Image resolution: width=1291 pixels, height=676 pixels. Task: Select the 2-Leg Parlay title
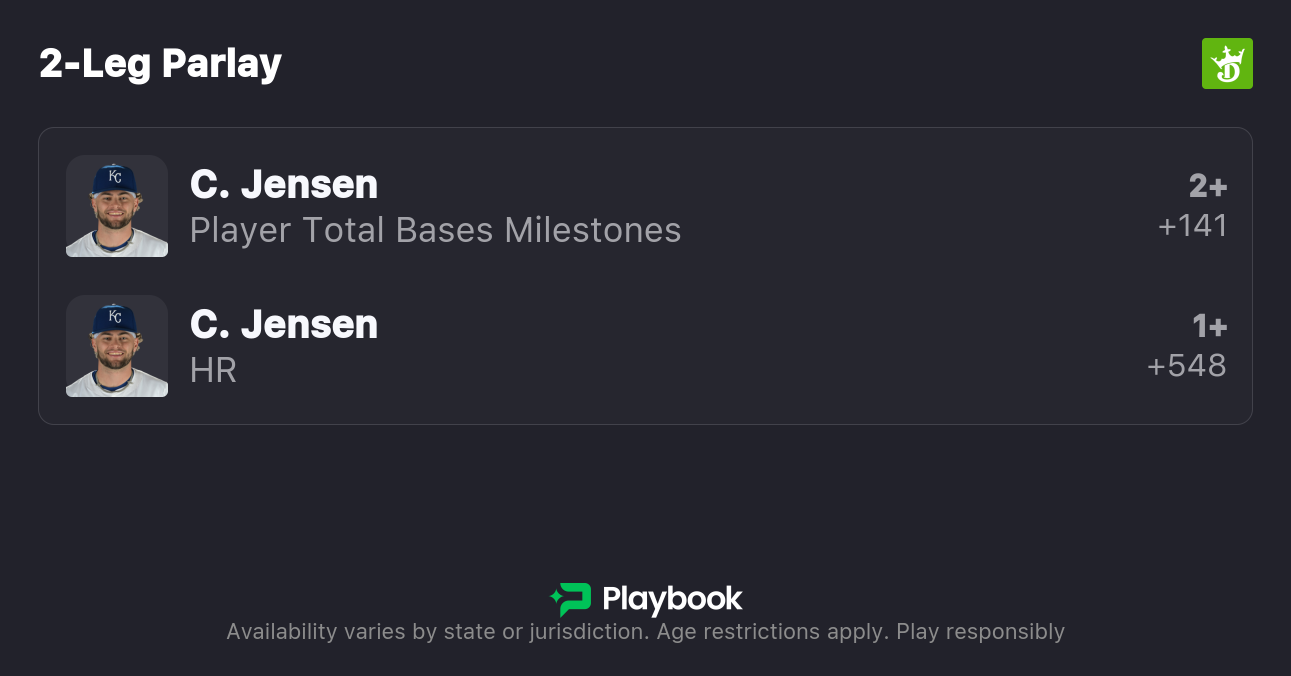tap(160, 64)
